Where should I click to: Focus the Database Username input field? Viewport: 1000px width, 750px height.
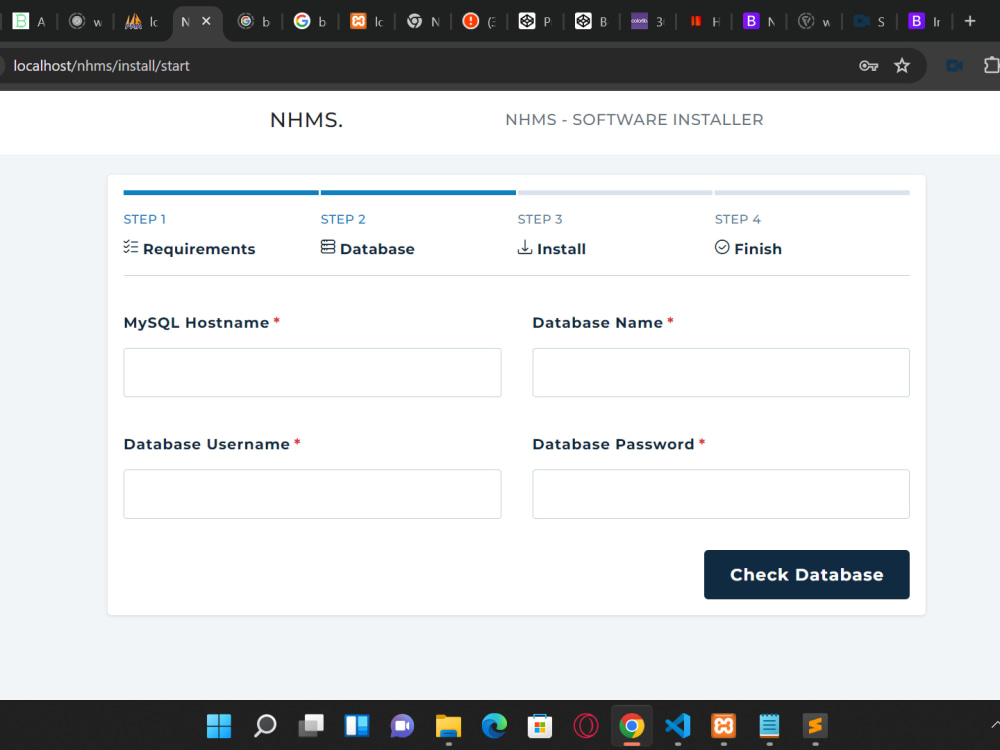pos(312,494)
